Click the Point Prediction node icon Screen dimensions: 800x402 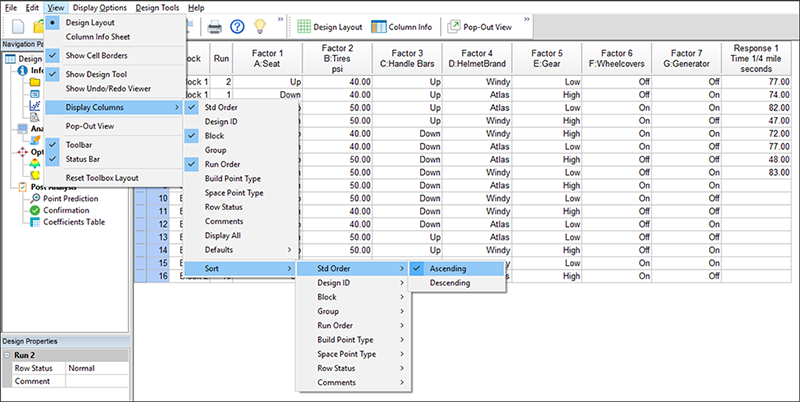pos(33,199)
